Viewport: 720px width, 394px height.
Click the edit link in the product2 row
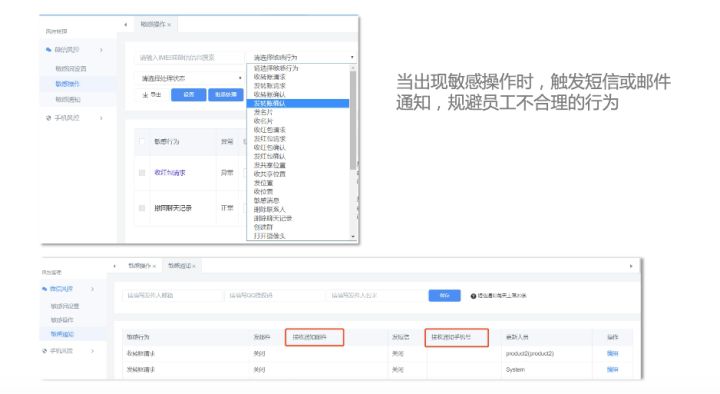(x=613, y=354)
